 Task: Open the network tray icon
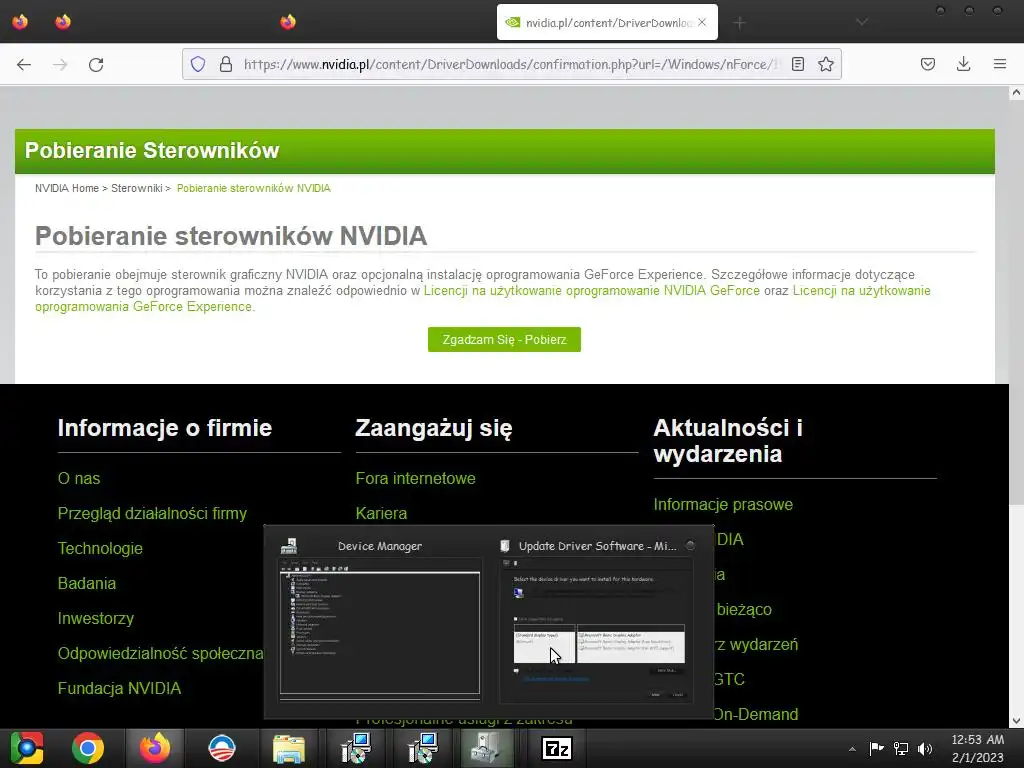[901, 748]
